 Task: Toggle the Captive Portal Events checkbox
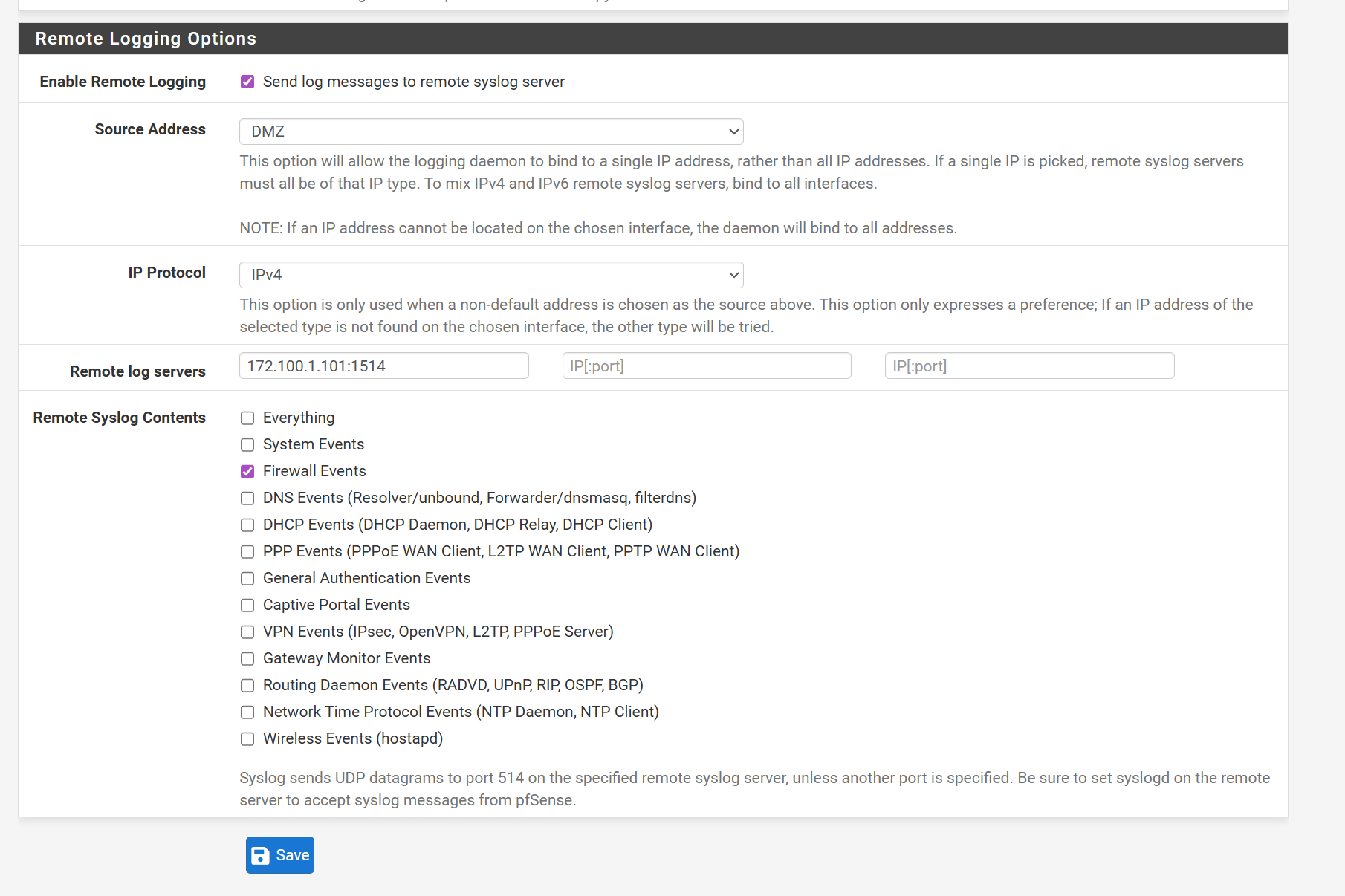coord(247,606)
